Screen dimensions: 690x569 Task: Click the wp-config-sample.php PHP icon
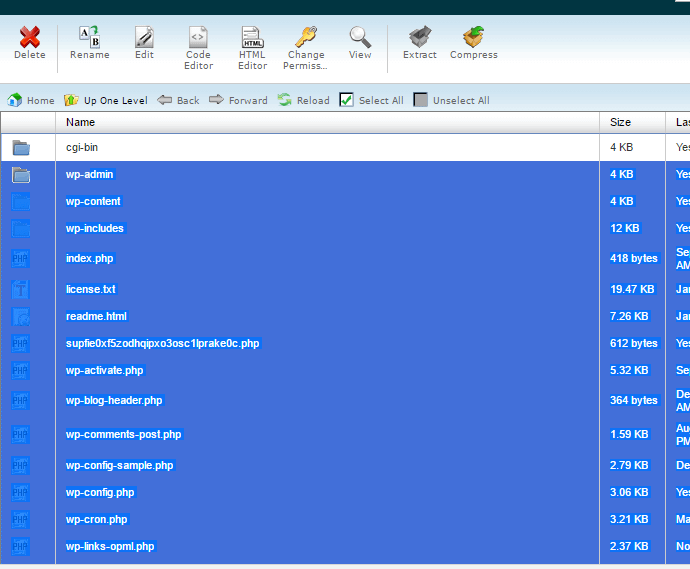pos(21,466)
